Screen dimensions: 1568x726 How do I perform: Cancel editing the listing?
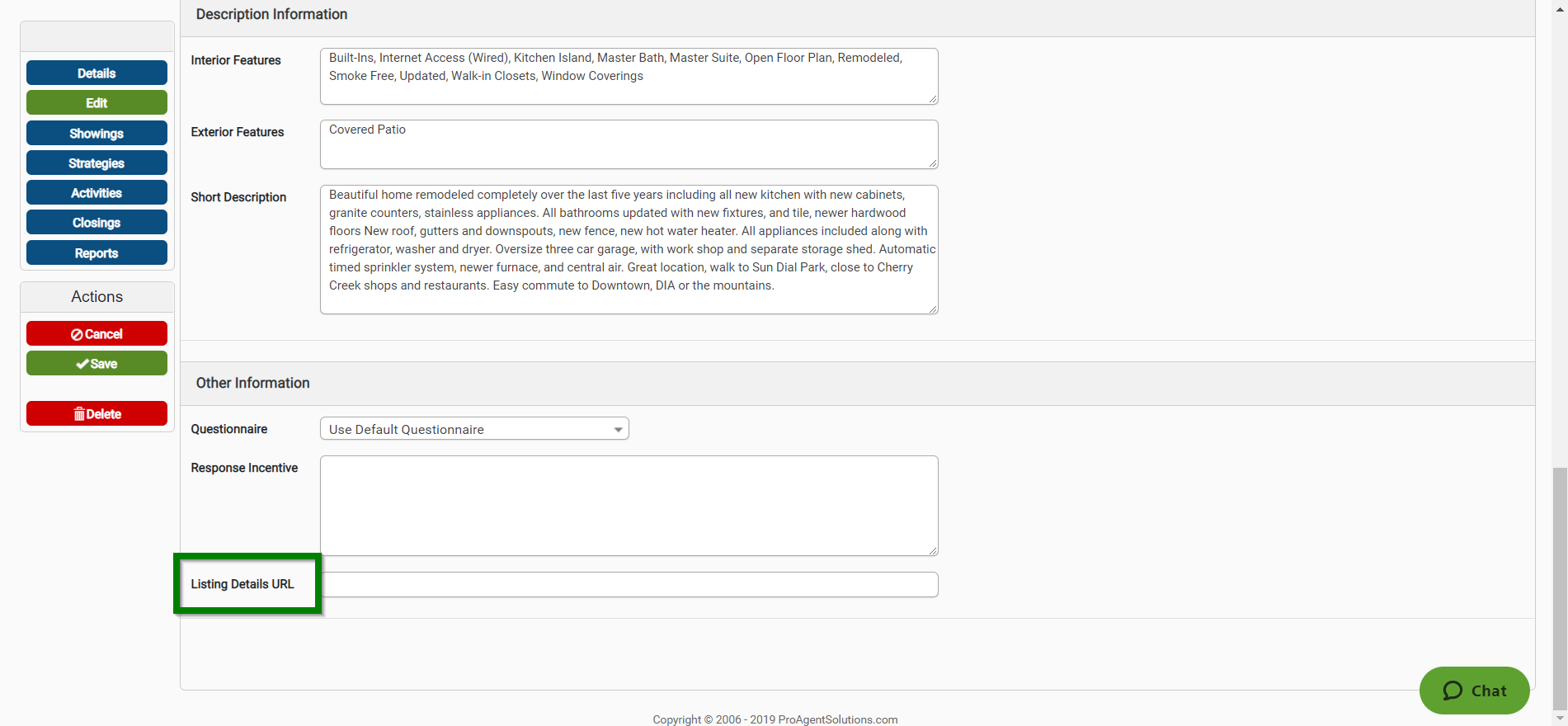pos(97,333)
